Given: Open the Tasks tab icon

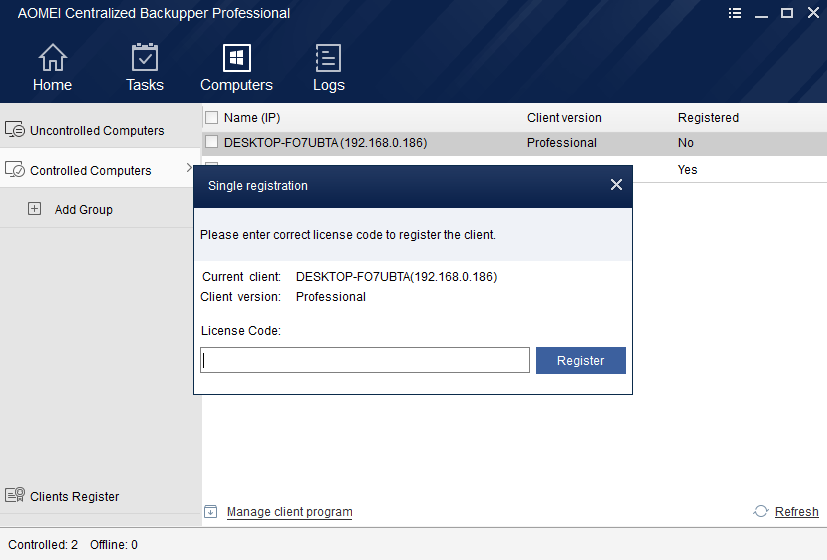Looking at the screenshot, I should pos(145,57).
